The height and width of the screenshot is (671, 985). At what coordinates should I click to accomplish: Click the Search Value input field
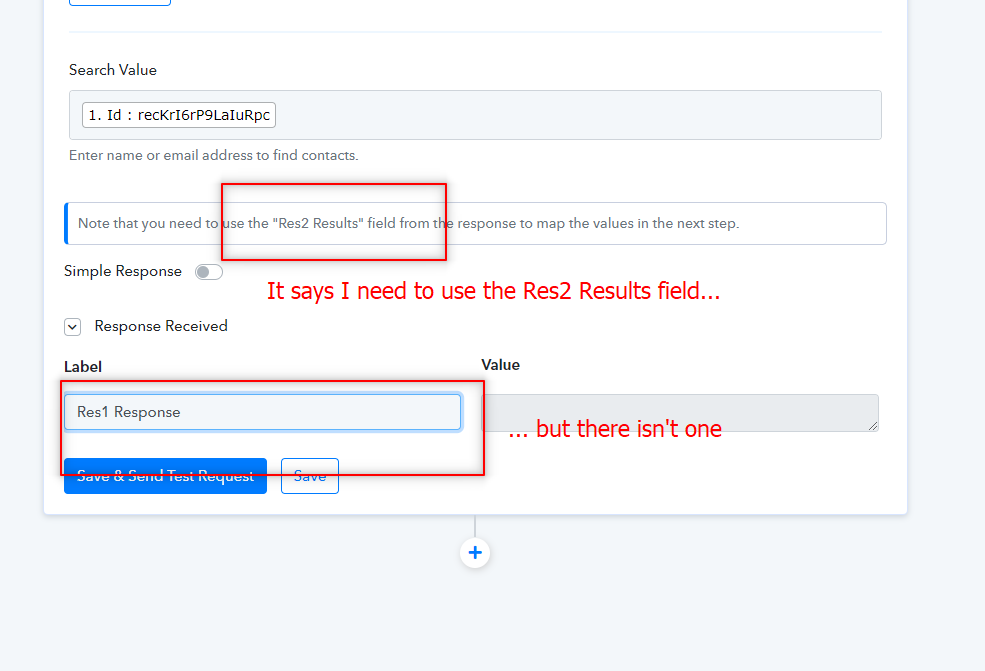tap(475, 115)
